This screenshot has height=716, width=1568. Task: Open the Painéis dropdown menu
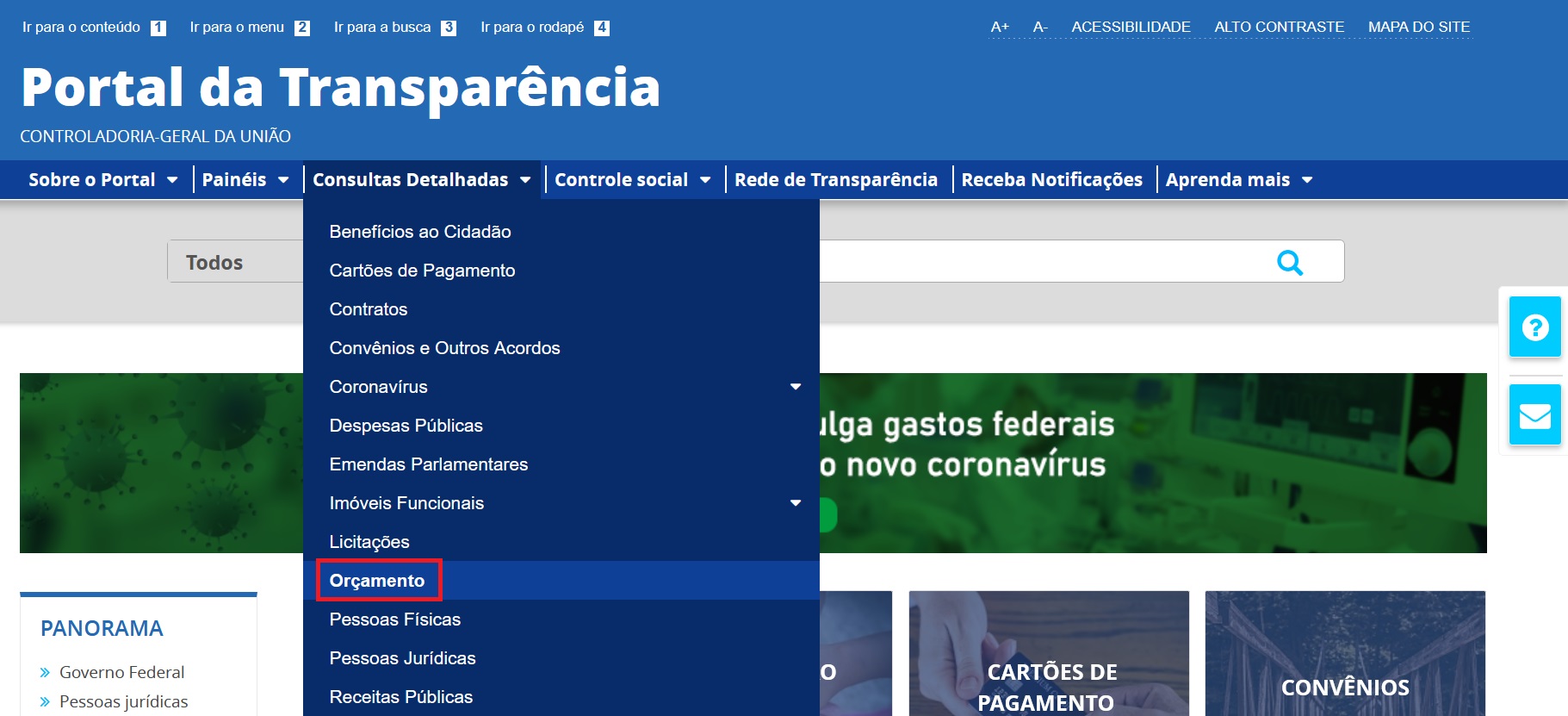(x=245, y=180)
